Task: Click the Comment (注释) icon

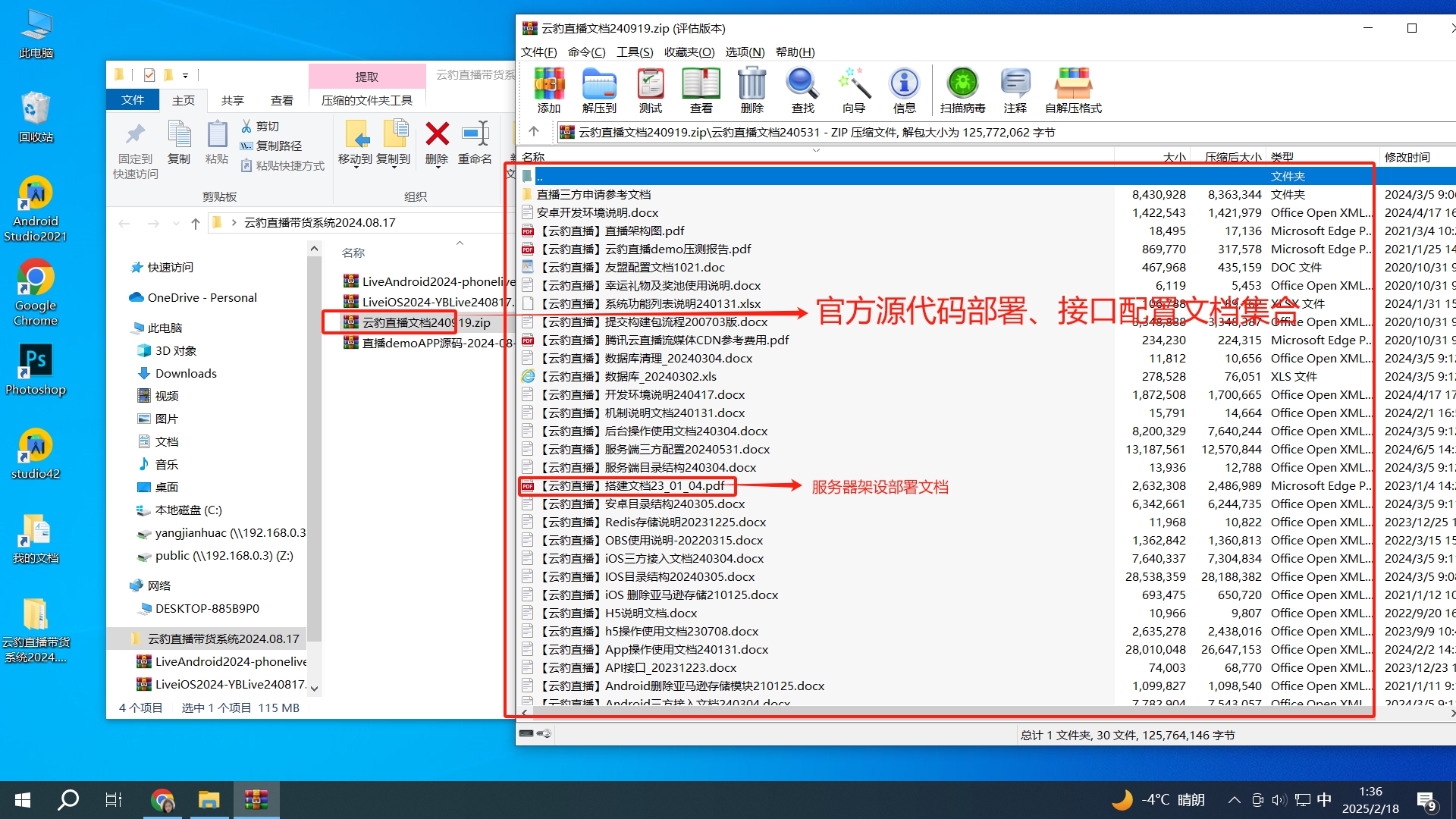Action: click(x=1015, y=90)
